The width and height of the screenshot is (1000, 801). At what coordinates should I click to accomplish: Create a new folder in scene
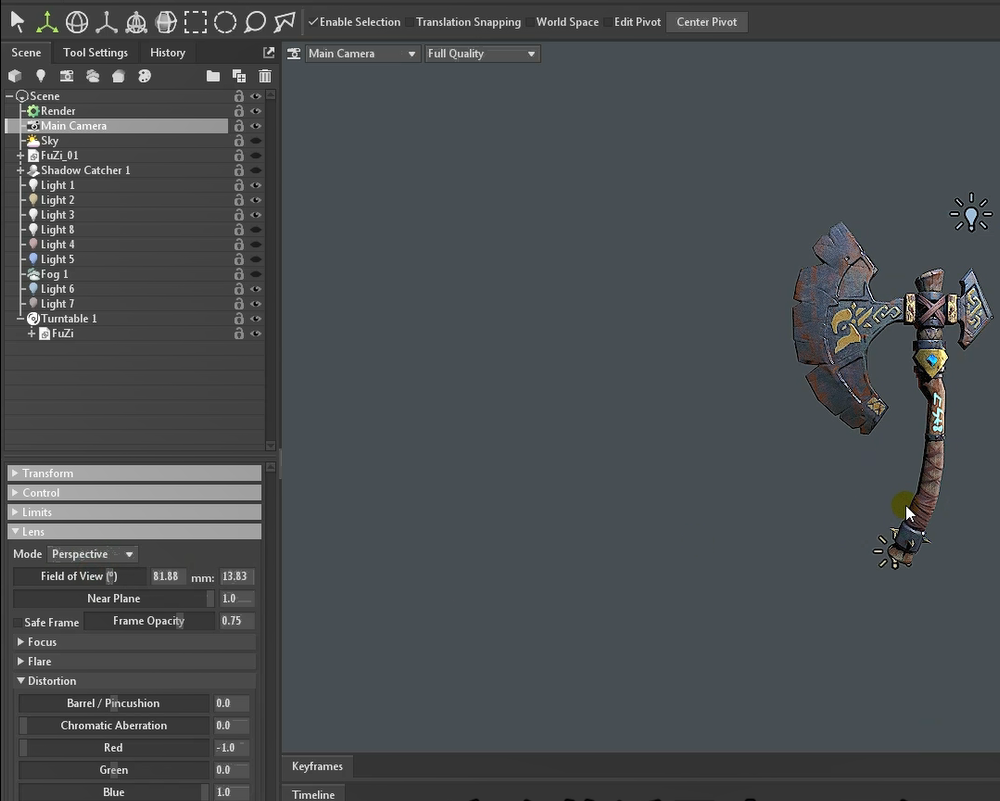click(213, 76)
